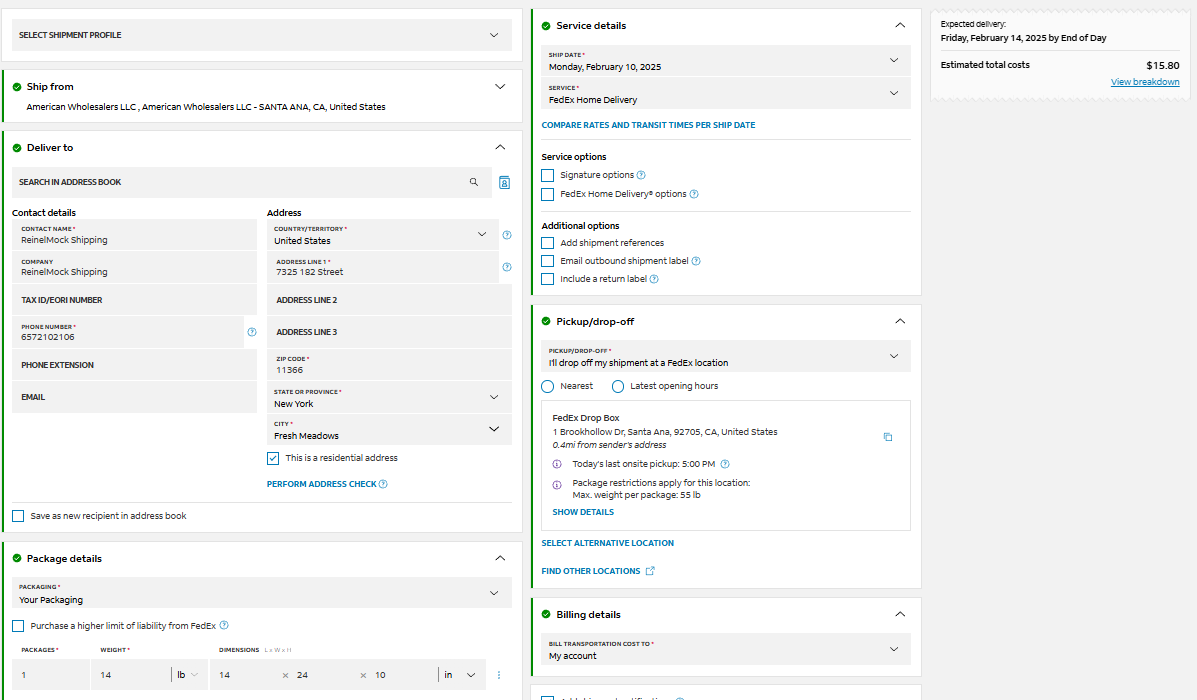Viewport: 1197px width, 700px height.
Task: Click the info icon beside package restrictions
Action: pyautogui.click(x=557, y=485)
